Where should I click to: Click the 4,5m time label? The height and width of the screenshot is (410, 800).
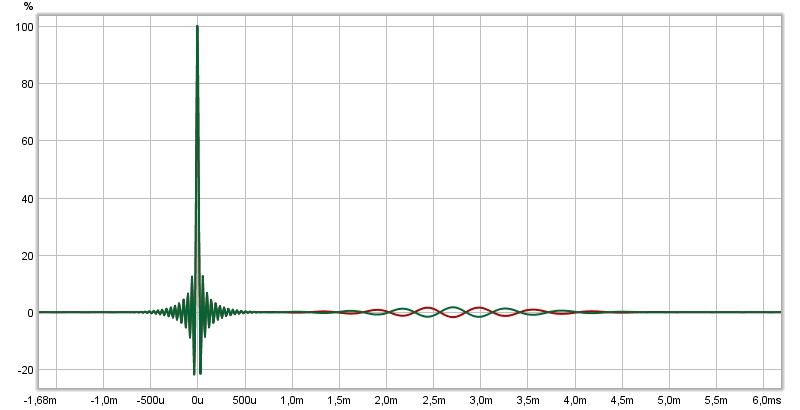(x=622, y=401)
